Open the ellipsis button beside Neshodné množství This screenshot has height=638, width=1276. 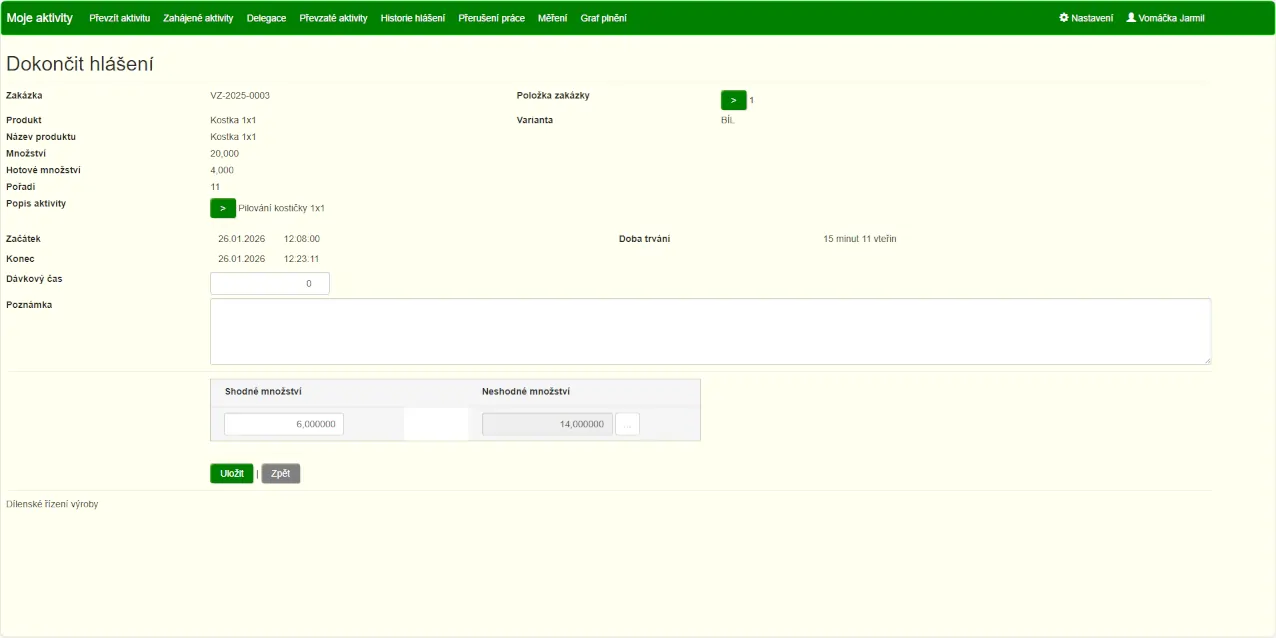click(x=627, y=424)
